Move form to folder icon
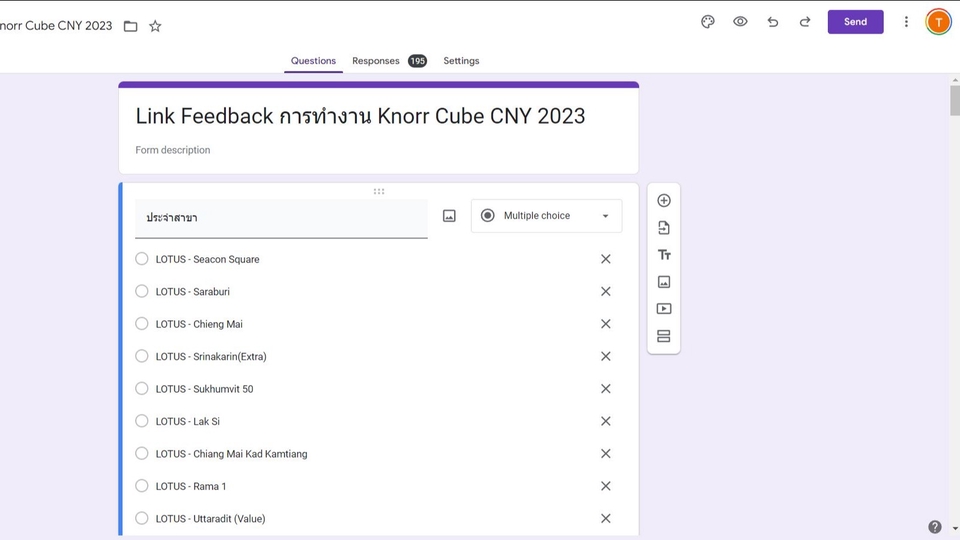Image resolution: width=960 pixels, height=540 pixels. click(130, 26)
